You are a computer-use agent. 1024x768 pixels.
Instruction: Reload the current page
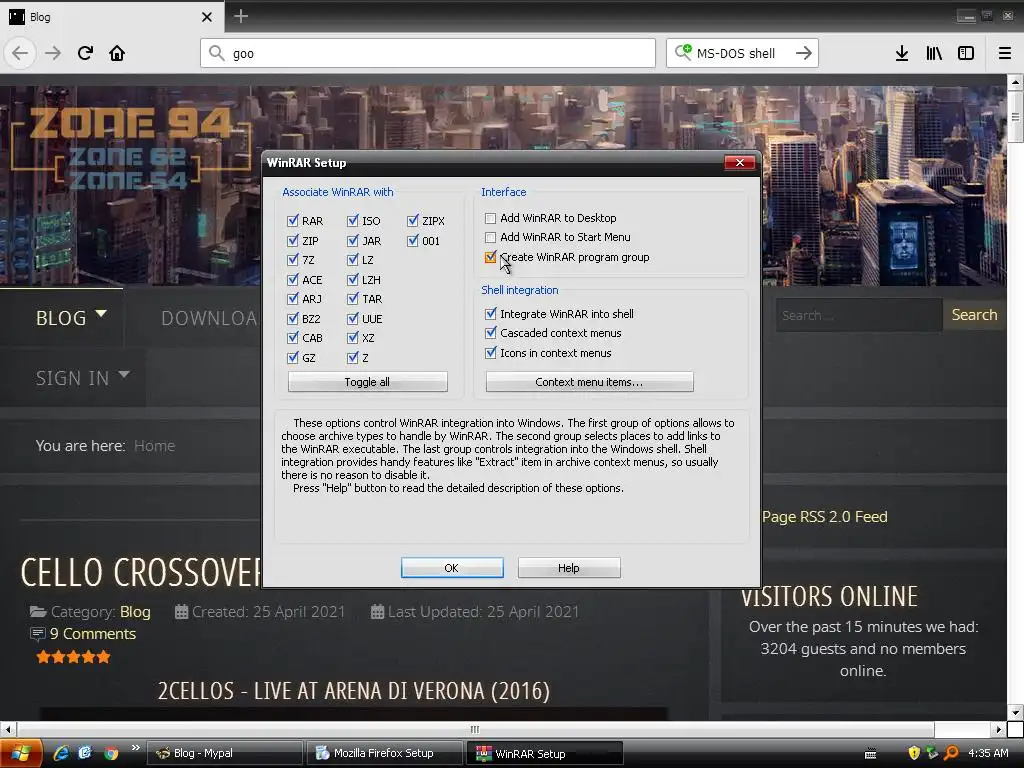click(85, 53)
